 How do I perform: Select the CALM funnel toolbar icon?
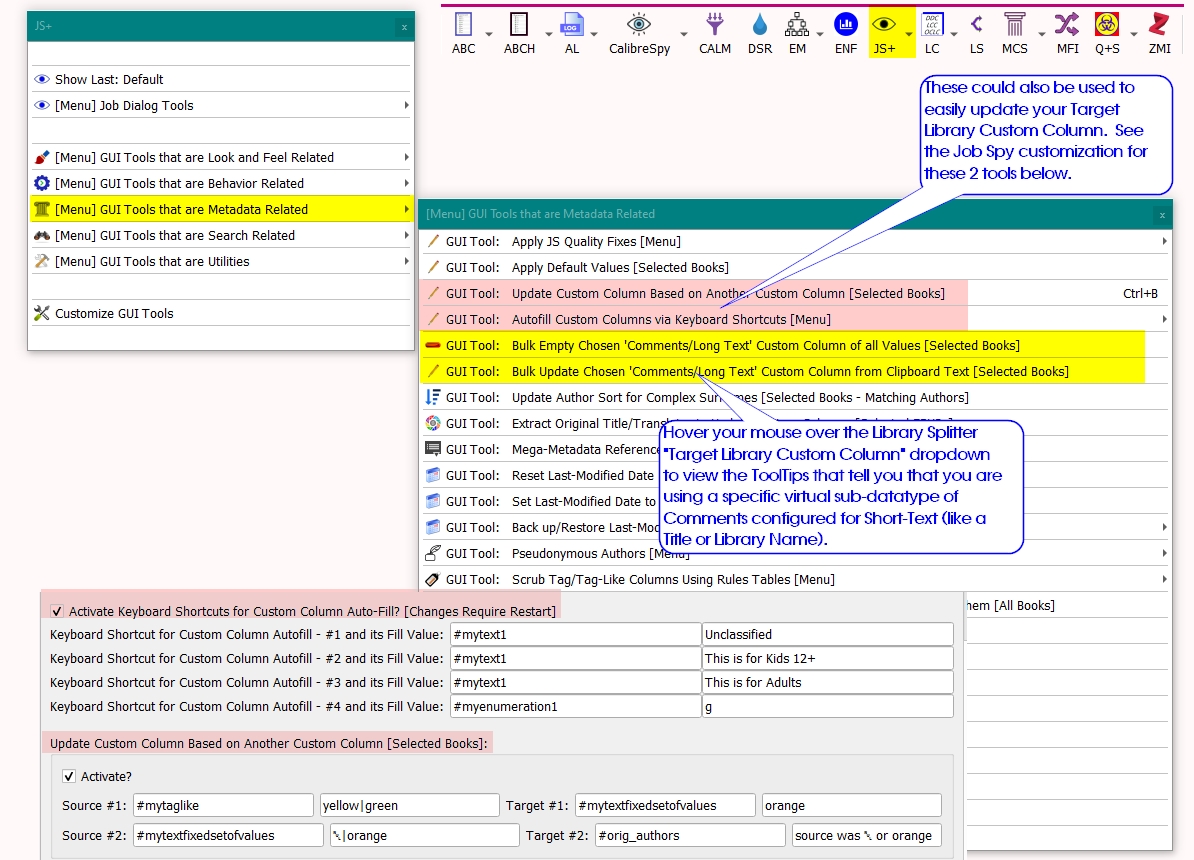tap(714, 25)
